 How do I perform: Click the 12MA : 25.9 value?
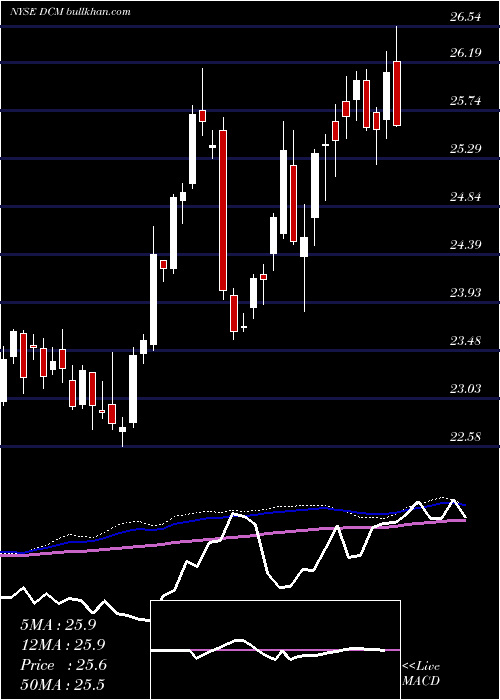tap(63, 645)
